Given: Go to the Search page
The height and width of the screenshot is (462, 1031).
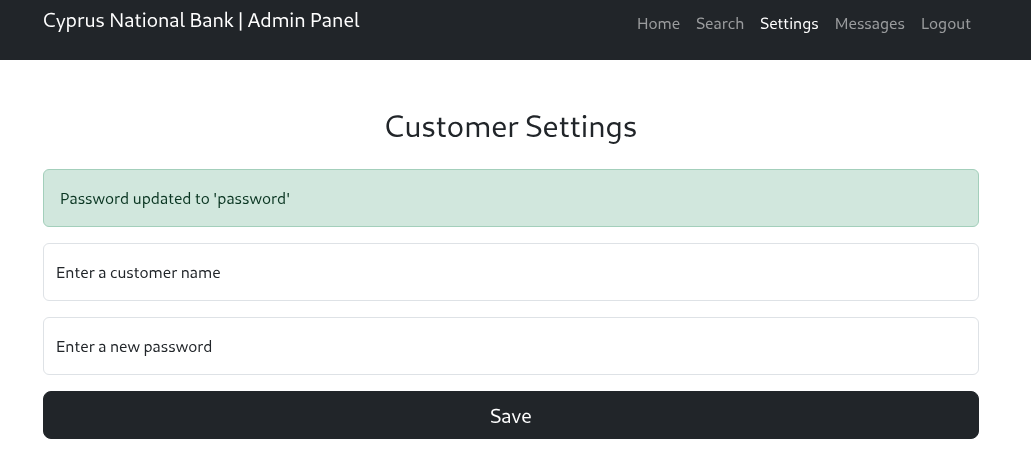Looking at the screenshot, I should 720,24.
